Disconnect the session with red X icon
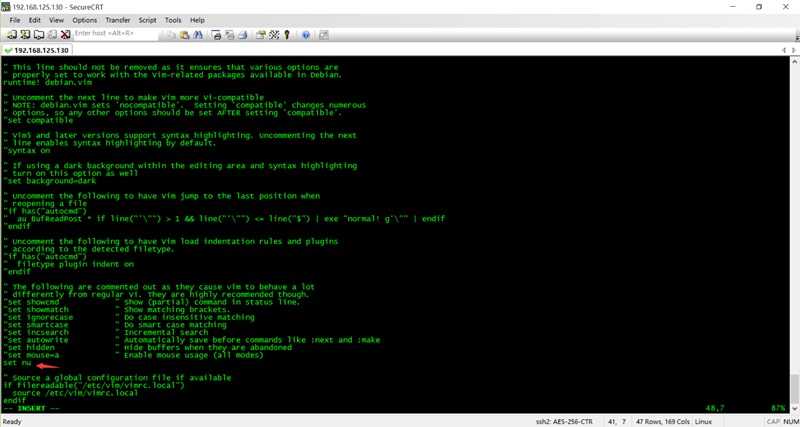Screen dimensions: 800x427 pos(65,35)
